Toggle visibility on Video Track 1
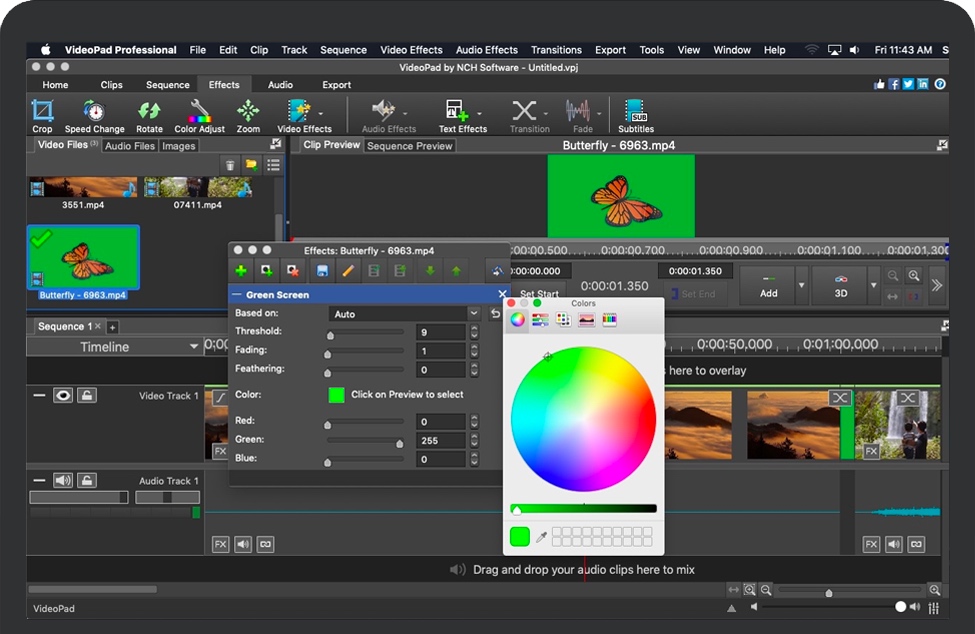 click(x=62, y=395)
